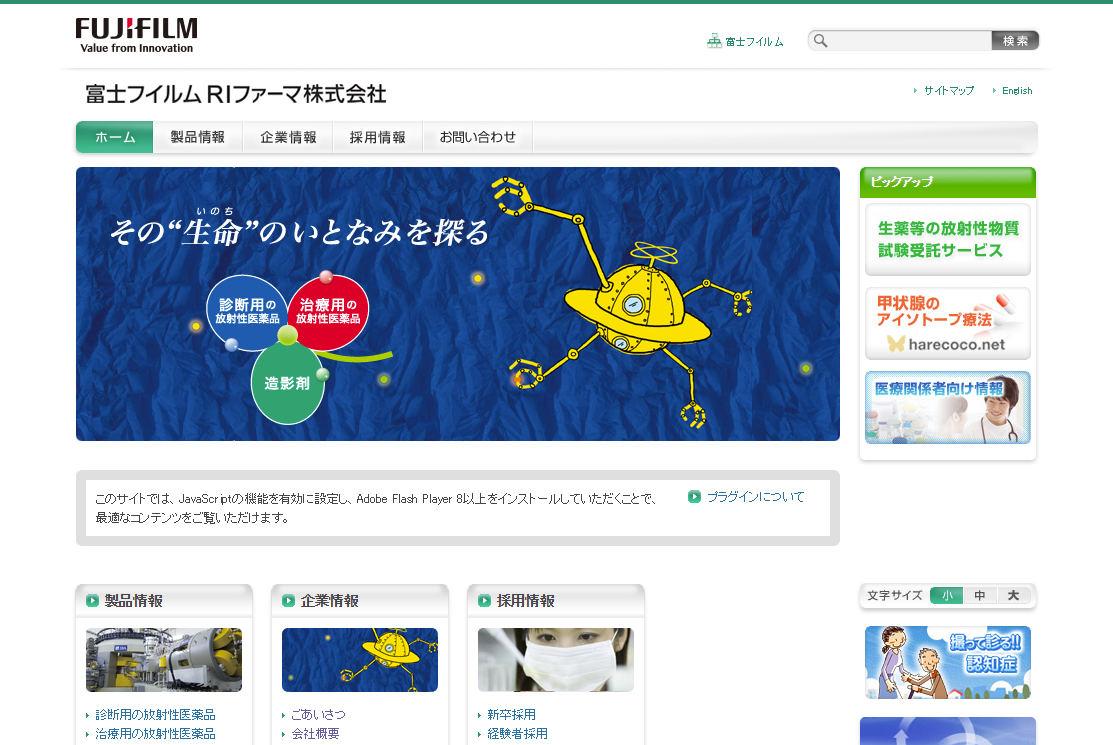Open the 採用情報 navigation tab
The height and width of the screenshot is (745, 1113).
(378, 137)
